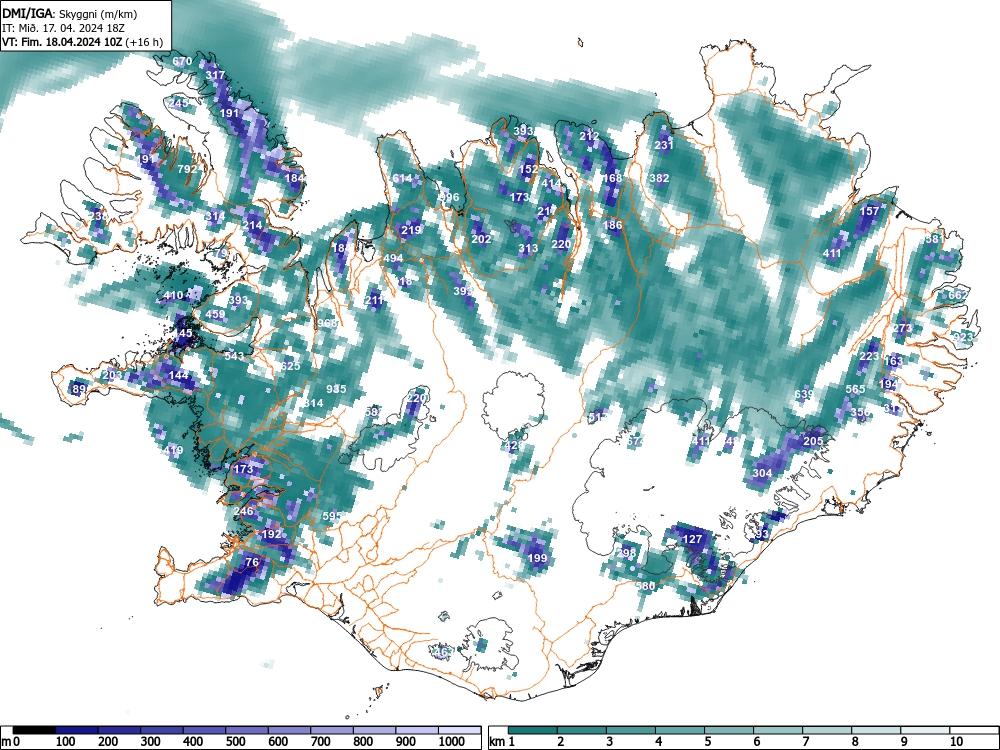Click the visibility value '670' on the map
The width and height of the screenshot is (1000, 750).
click(x=182, y=62)
